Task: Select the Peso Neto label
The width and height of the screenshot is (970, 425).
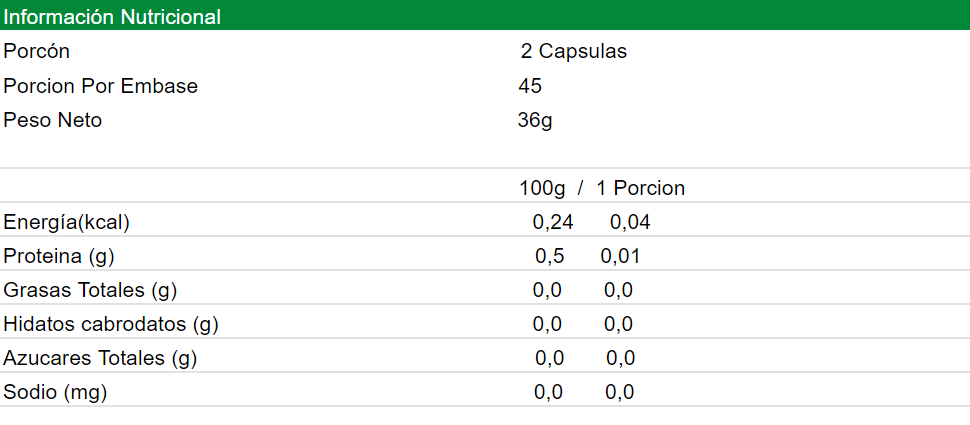Action: point(53,120)
